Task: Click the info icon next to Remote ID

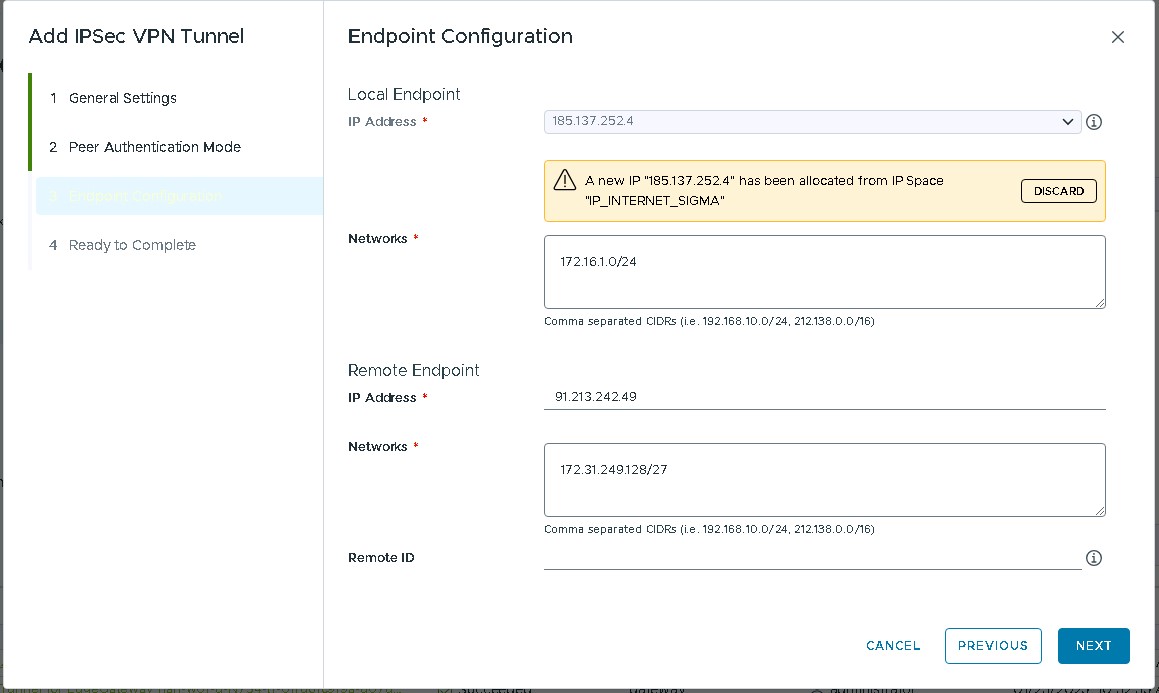Action: click(x=1094, y=558)
